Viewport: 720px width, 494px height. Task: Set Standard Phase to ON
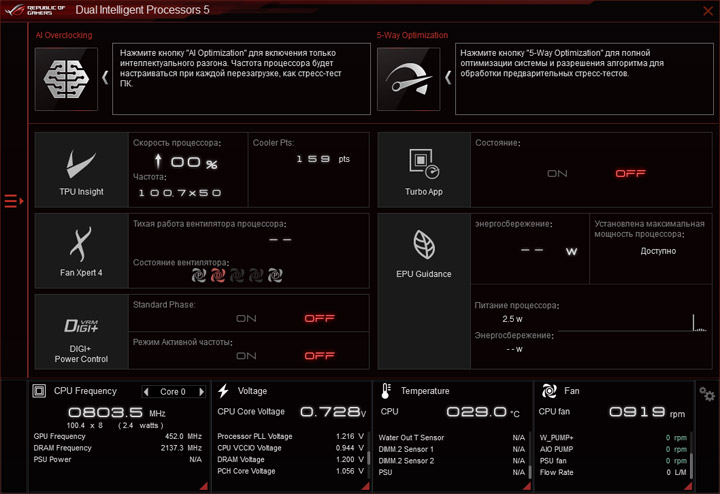click(x=246, y=319)
